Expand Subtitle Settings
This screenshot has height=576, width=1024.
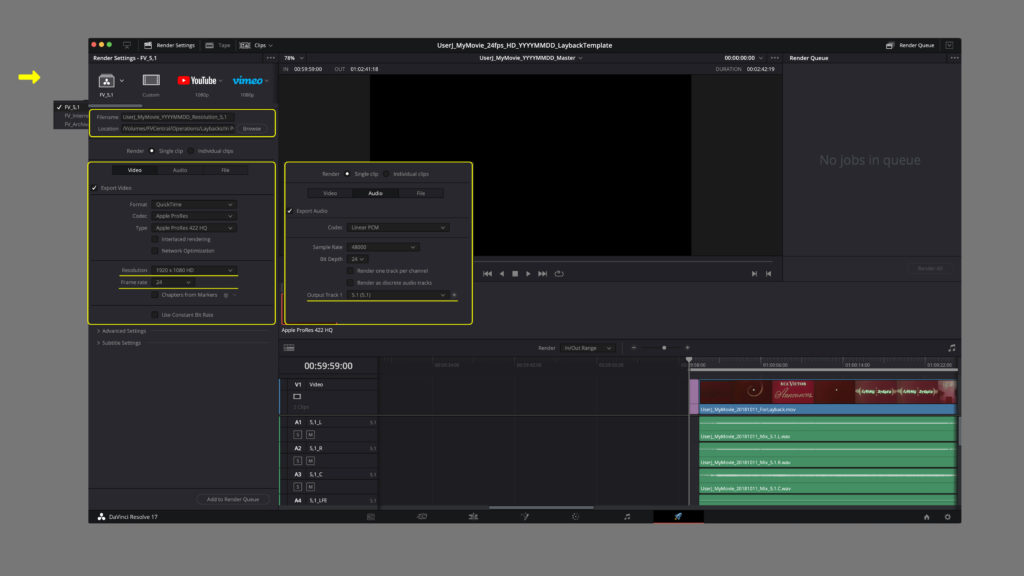pos(119,343)
